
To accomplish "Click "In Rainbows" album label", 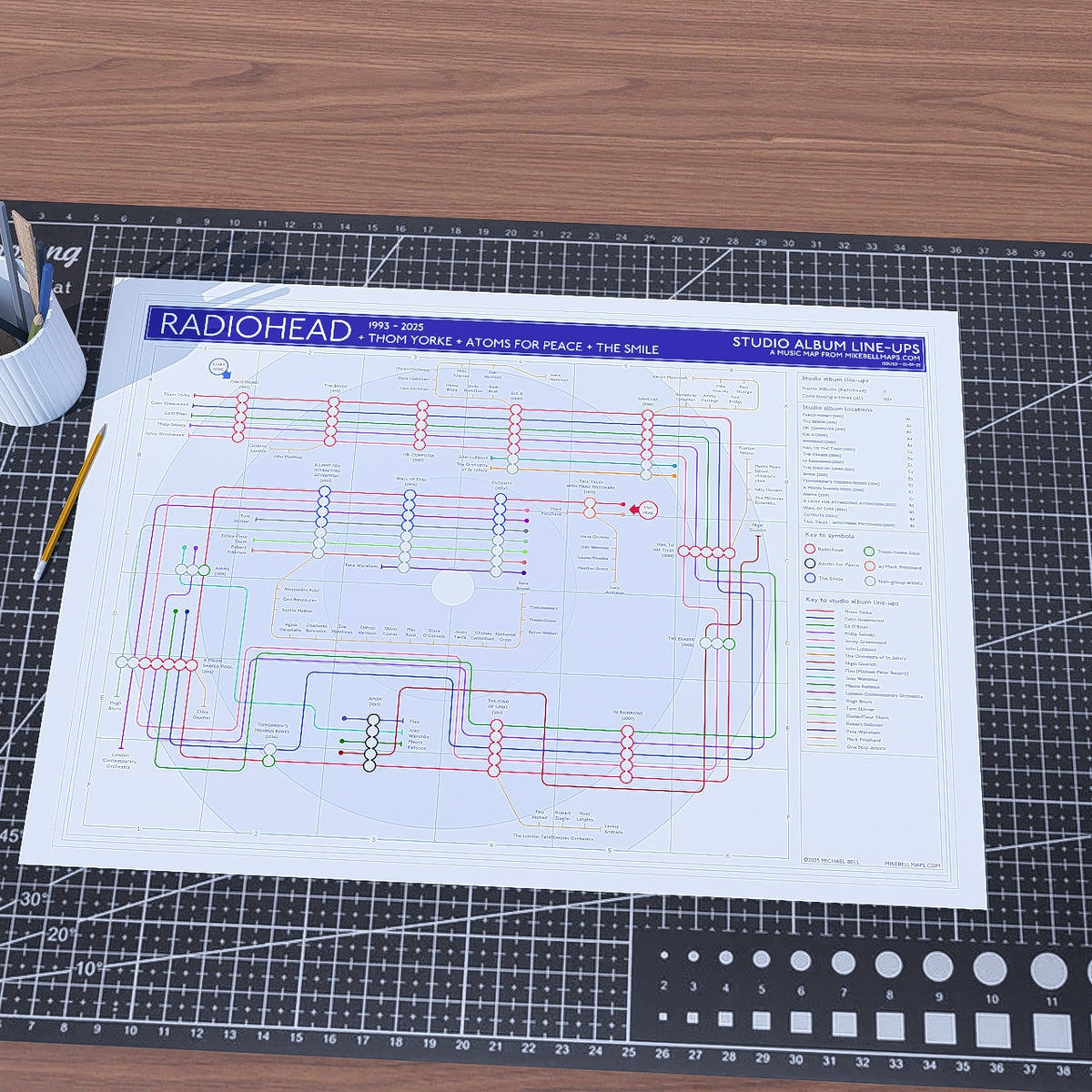I will click(x=628, y=715).
